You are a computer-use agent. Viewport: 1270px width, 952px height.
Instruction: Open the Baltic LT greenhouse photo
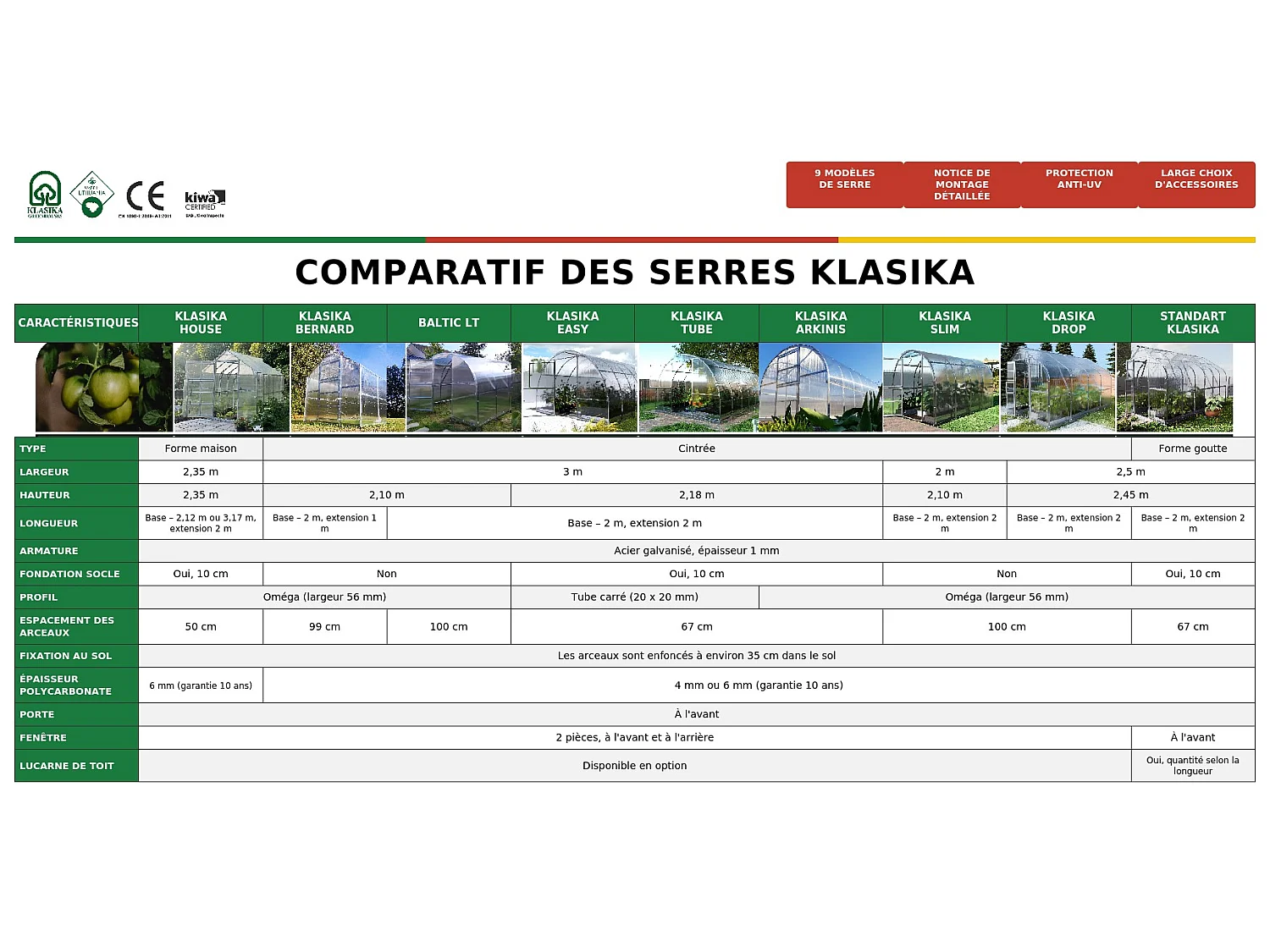(464, 388)
